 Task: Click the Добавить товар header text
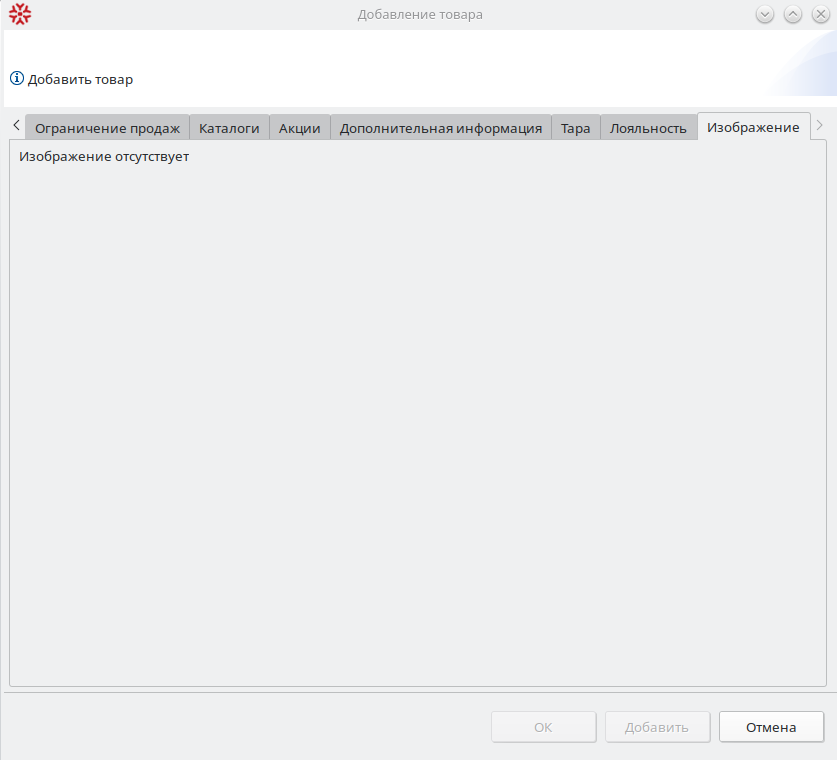[x=80, y=79]
